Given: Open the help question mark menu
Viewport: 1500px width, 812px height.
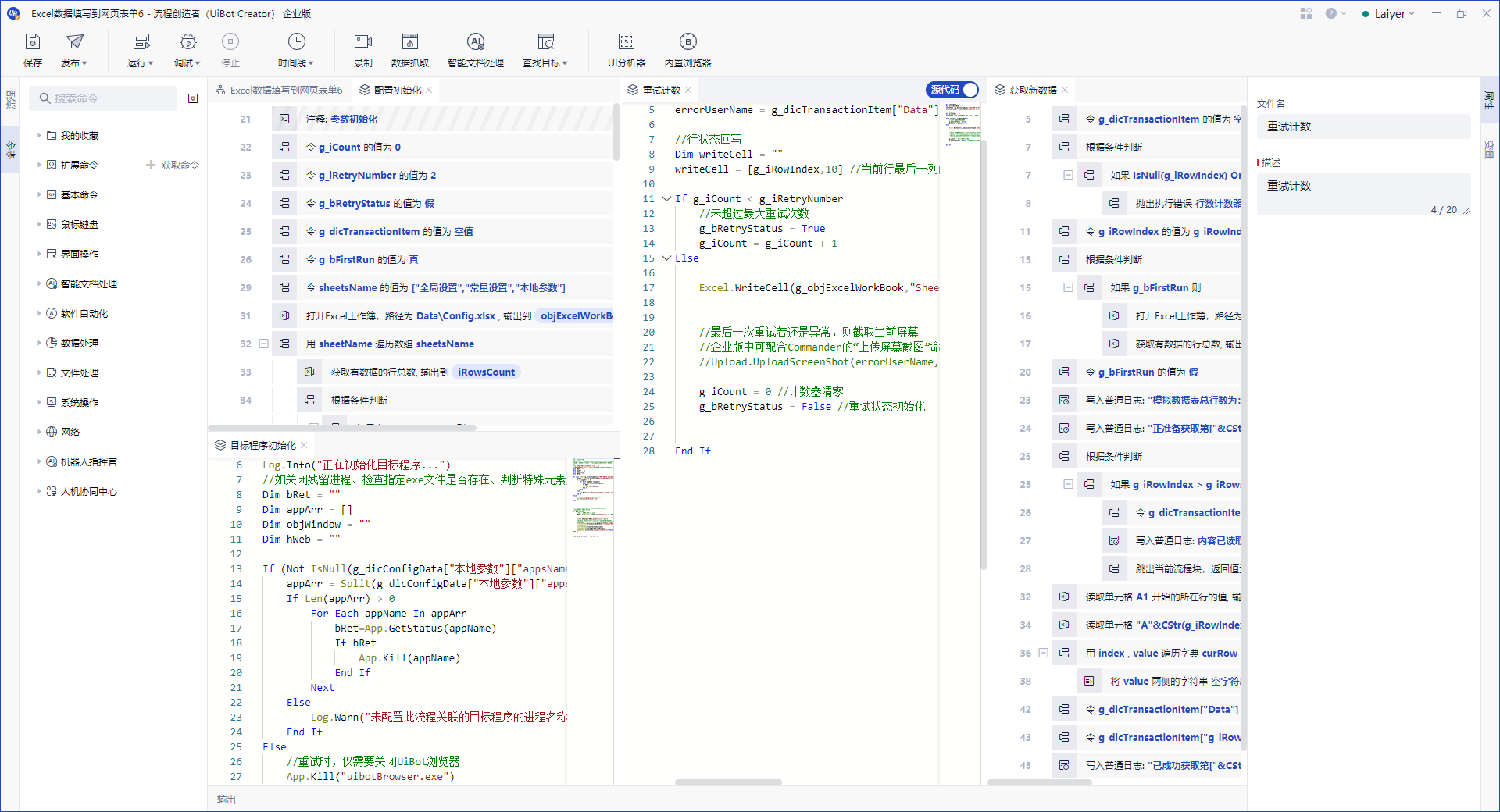Looking at the screenshot, I should [1336, 13].
